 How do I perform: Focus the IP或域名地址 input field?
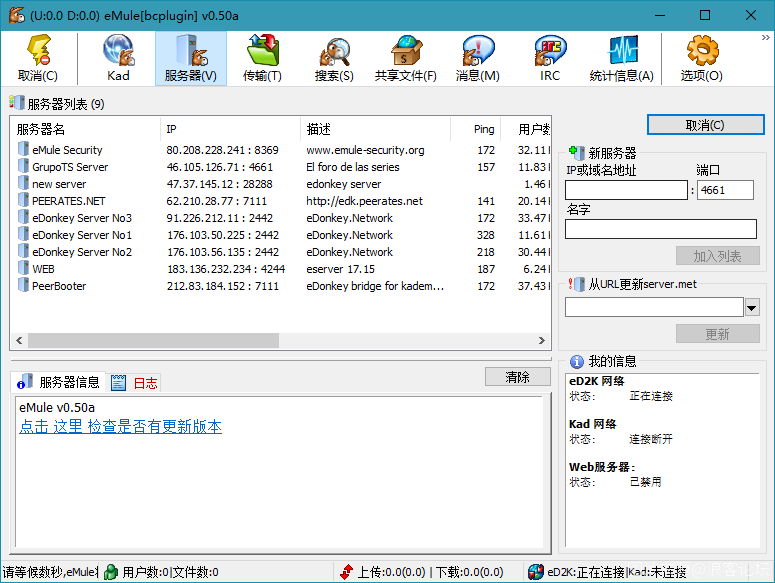[626, 190]
